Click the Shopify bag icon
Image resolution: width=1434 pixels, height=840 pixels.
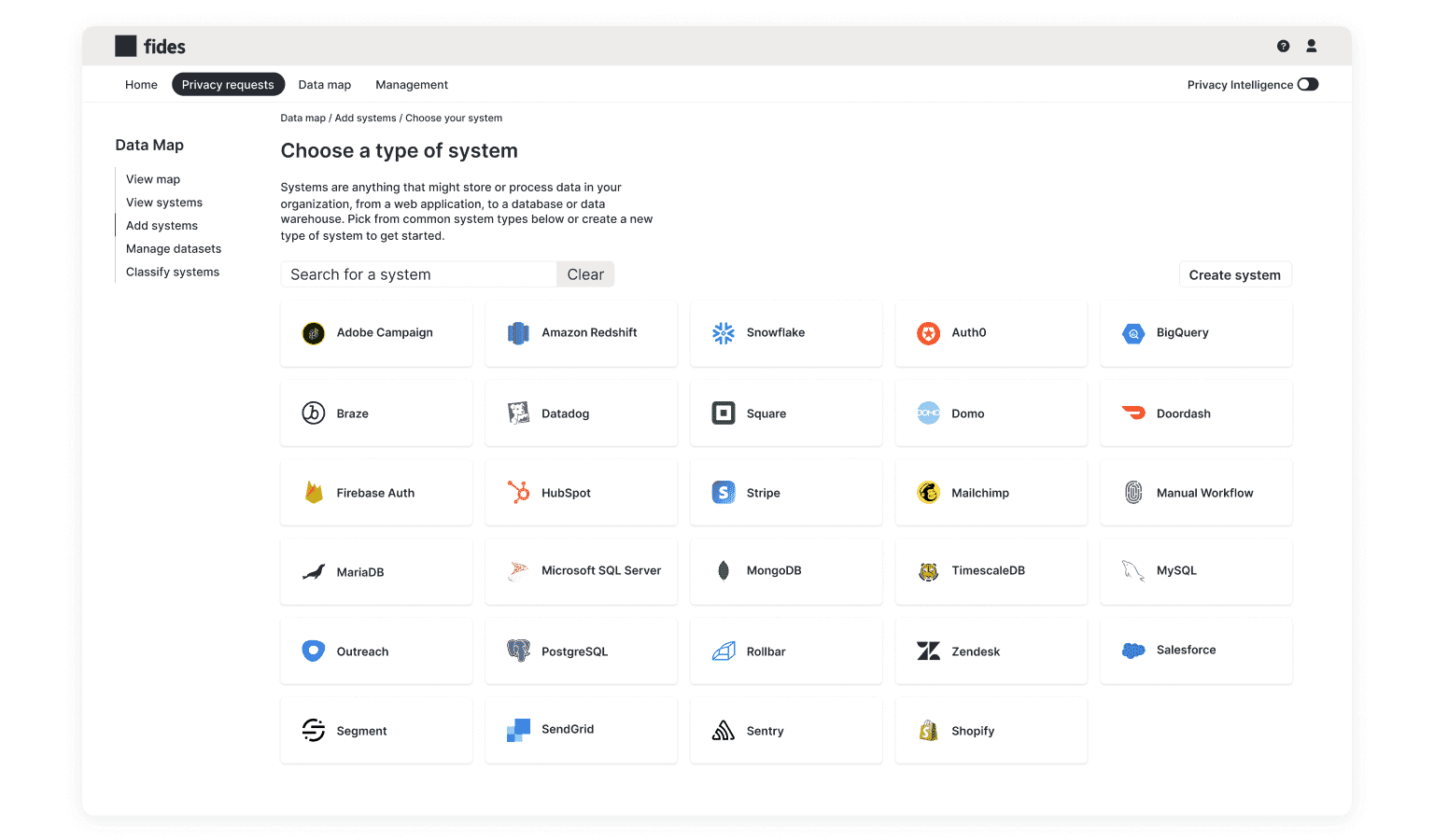point(928,730)
